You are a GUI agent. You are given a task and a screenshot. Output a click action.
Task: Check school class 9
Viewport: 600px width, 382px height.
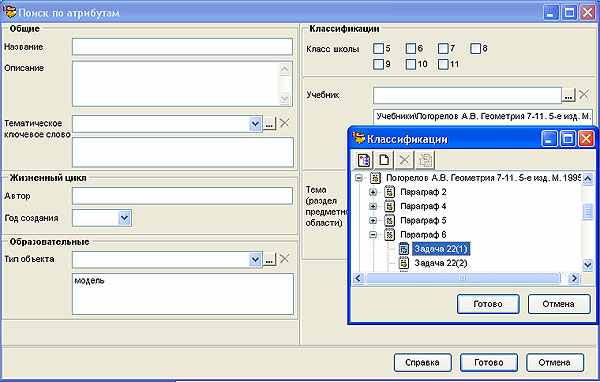[x=378, y=64]
